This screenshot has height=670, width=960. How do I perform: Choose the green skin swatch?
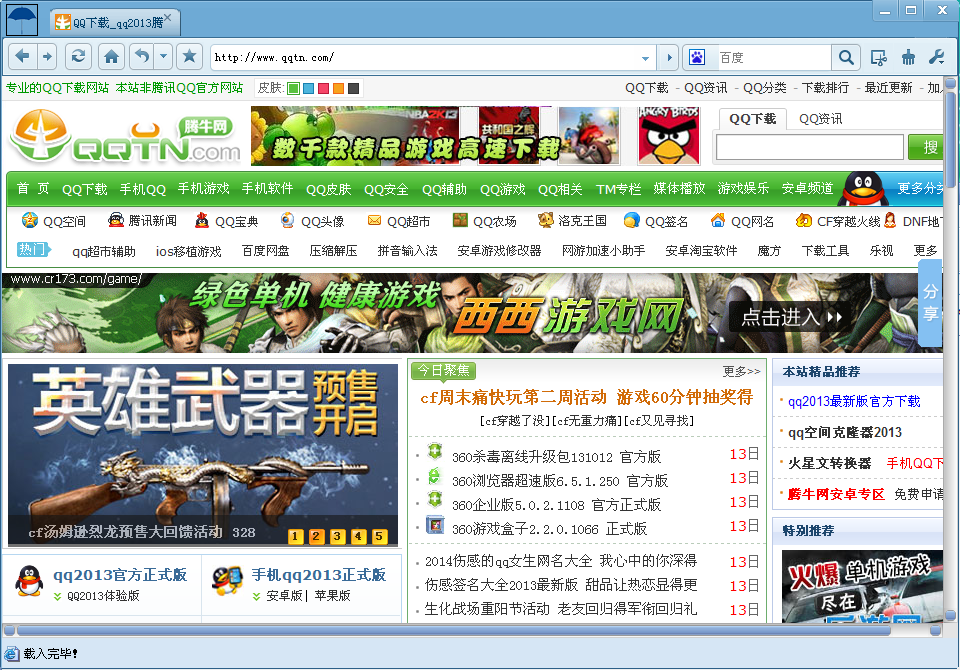click(293, 88)
